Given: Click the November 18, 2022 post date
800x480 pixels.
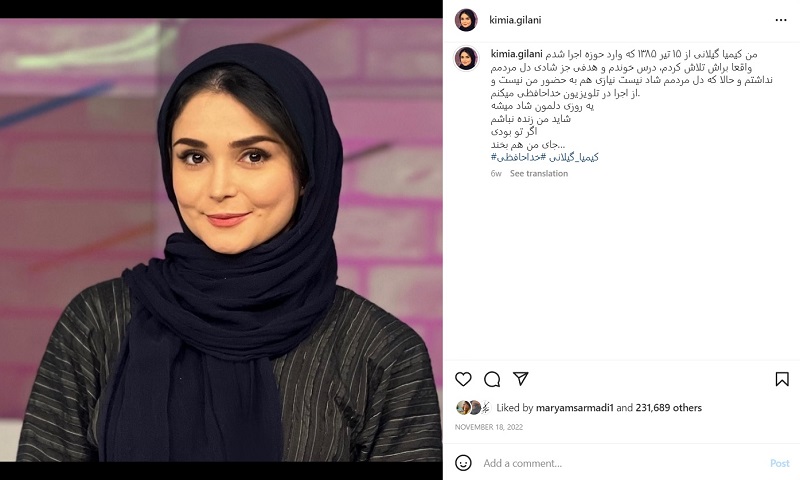Looking at the screenshot, I should (x=489, y=427).
